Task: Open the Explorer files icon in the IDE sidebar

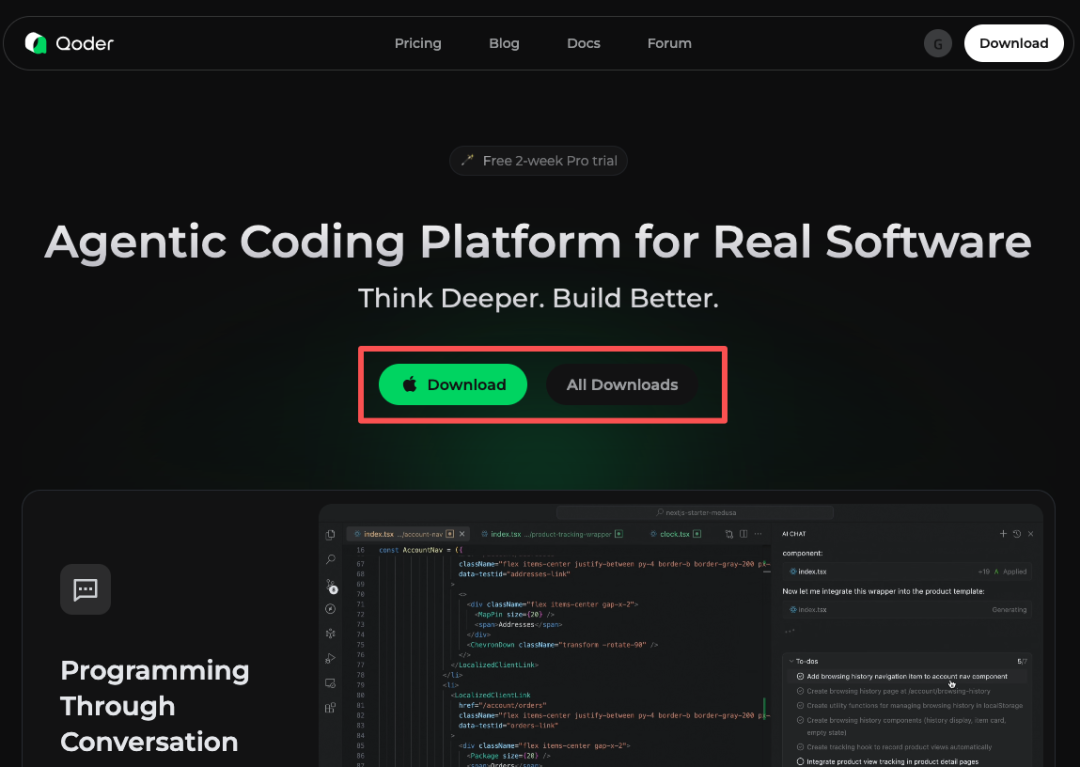Action: (x=331, y=534)
